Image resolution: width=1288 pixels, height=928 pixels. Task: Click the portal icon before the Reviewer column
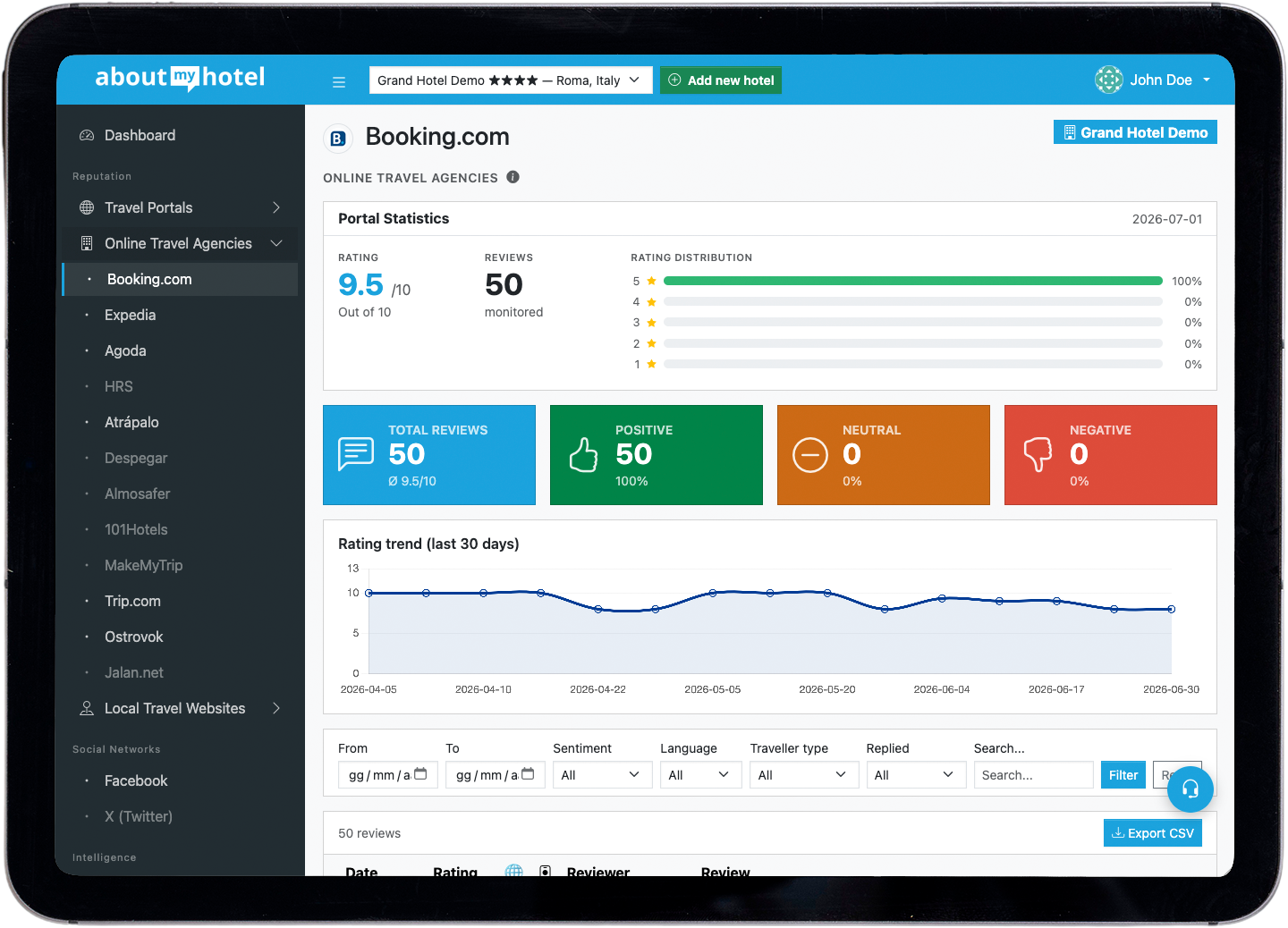coord(546,872)
